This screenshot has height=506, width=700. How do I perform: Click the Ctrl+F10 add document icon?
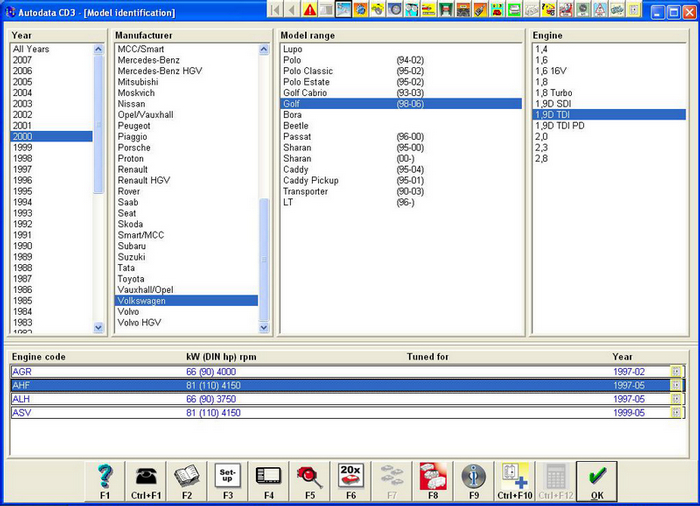[x=515, y=474]
